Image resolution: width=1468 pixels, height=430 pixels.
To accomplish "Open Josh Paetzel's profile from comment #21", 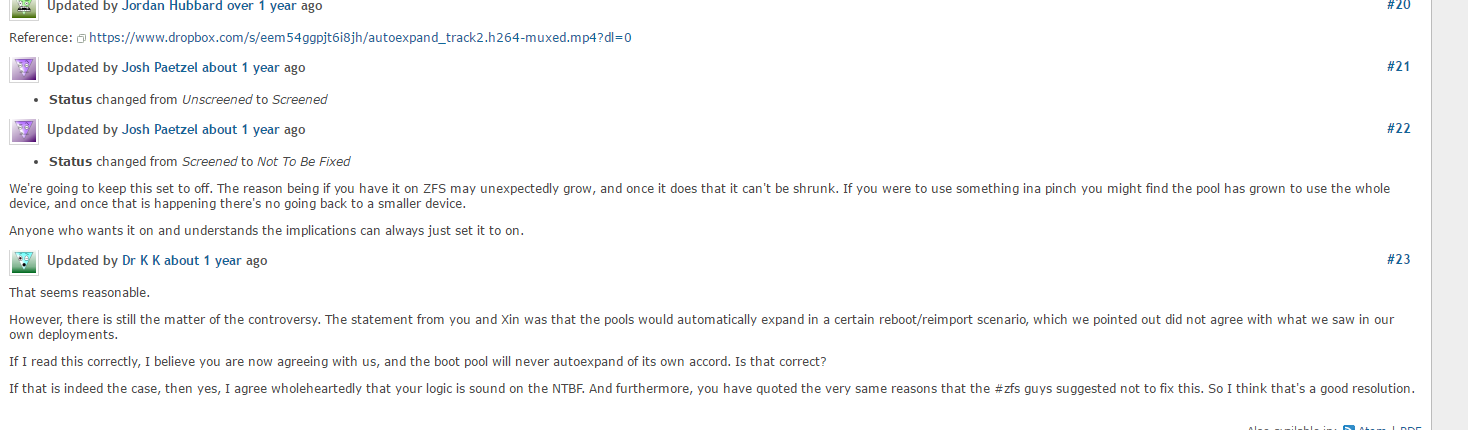I will [x=160, y=68].
